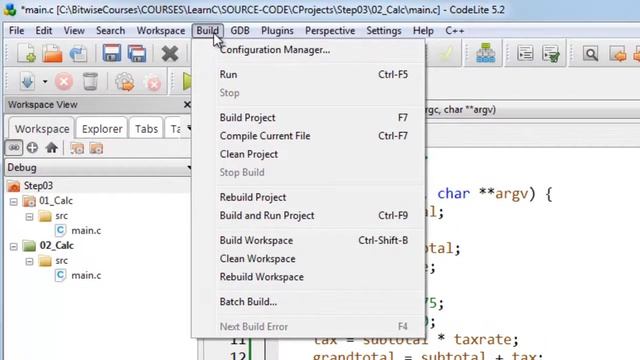
Task: Switch to the Explorer tab
Action: [102, 129]
